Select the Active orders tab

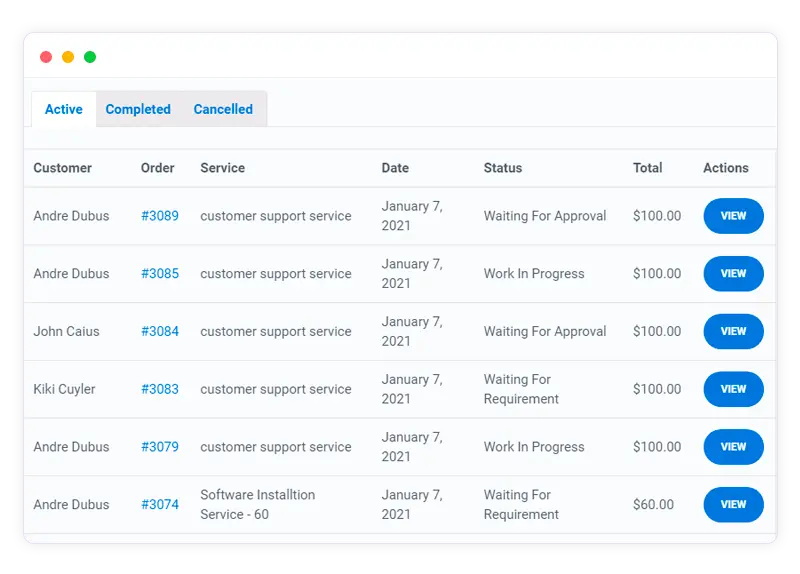click(64, 109)
